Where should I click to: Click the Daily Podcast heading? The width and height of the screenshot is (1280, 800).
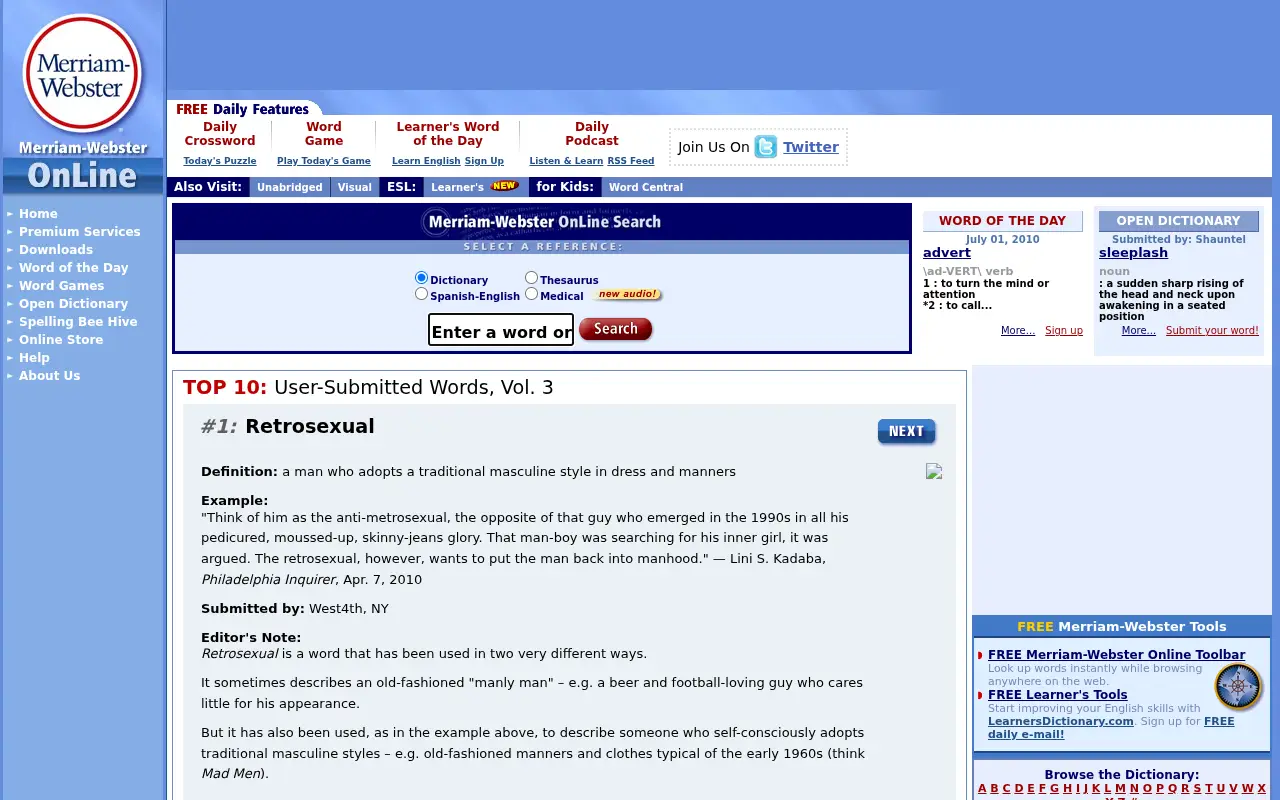tap(592, 134)
